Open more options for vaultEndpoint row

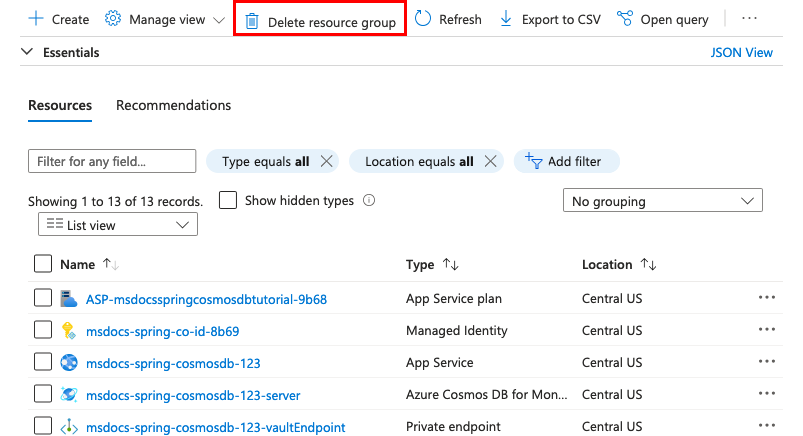click(x=767, y=426)
